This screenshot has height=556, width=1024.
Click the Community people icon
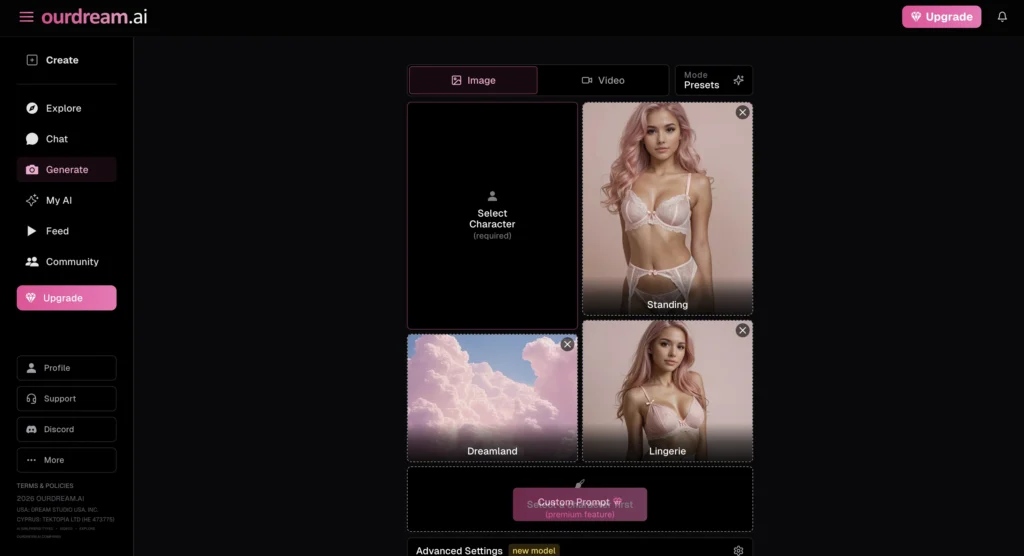(31, 262)
